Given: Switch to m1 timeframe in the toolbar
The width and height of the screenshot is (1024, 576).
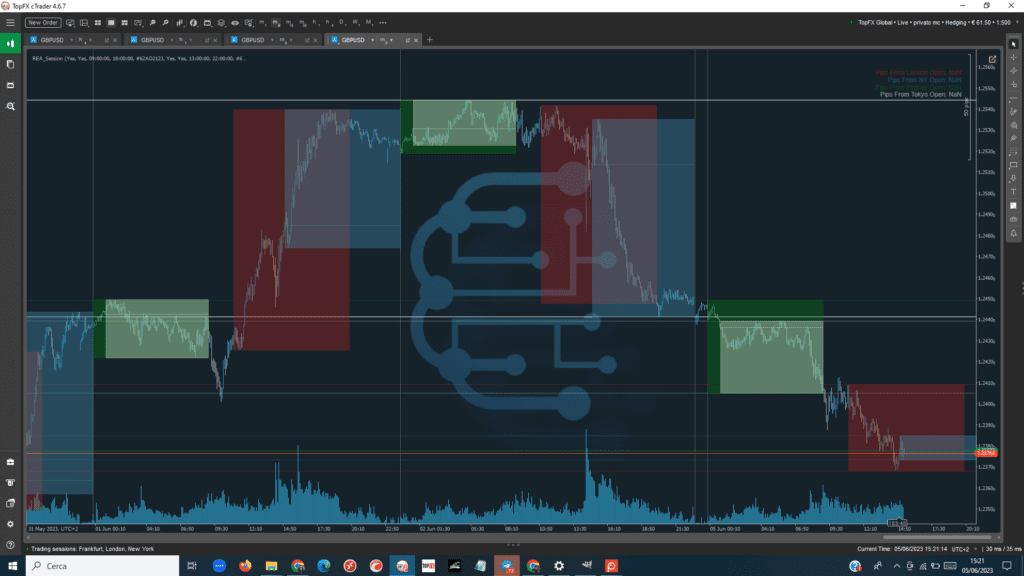Looking at the screenshot, I should (263, 23).
